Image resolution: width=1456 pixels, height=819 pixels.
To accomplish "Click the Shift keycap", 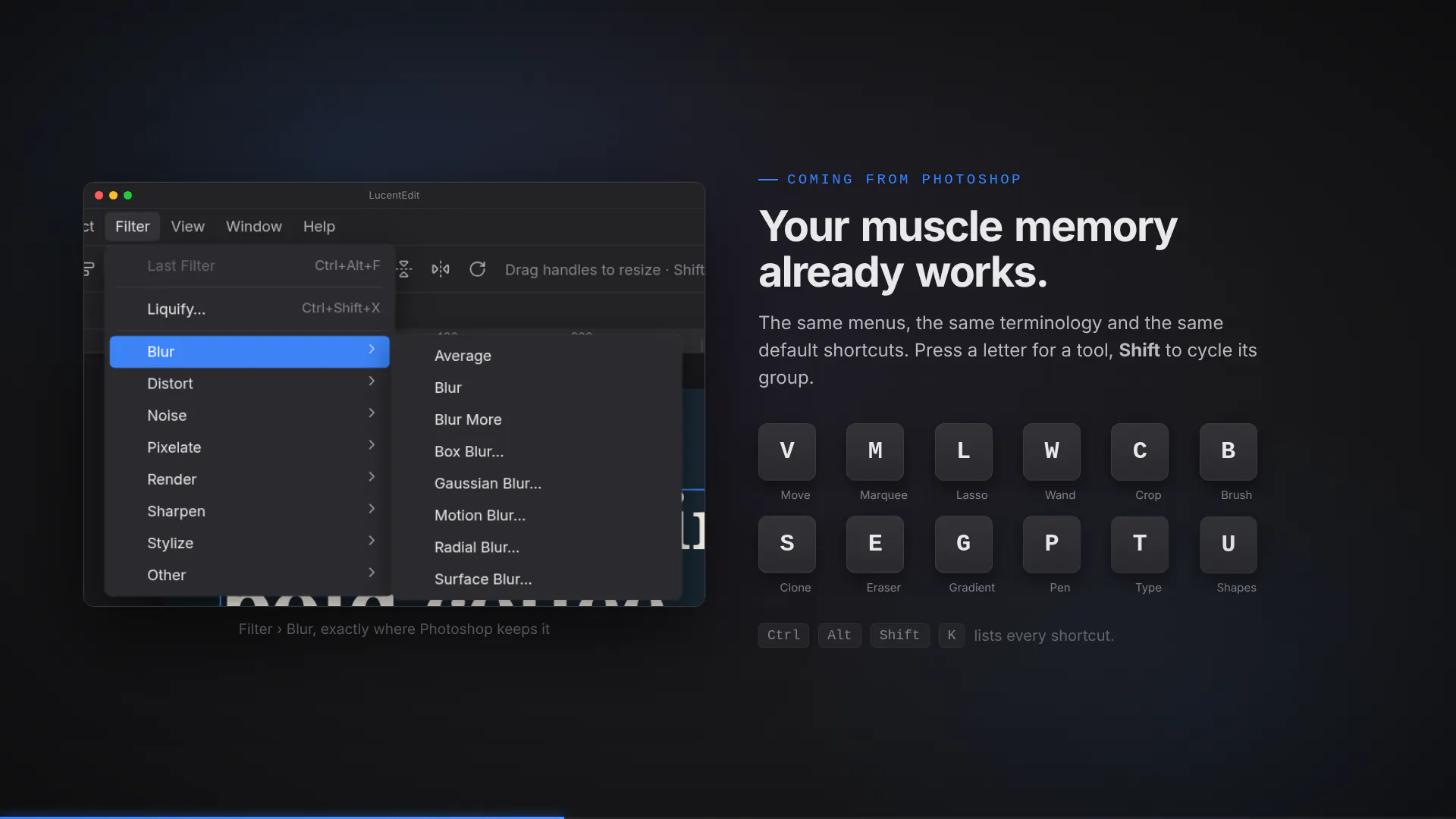I will (x=899, y=635).
